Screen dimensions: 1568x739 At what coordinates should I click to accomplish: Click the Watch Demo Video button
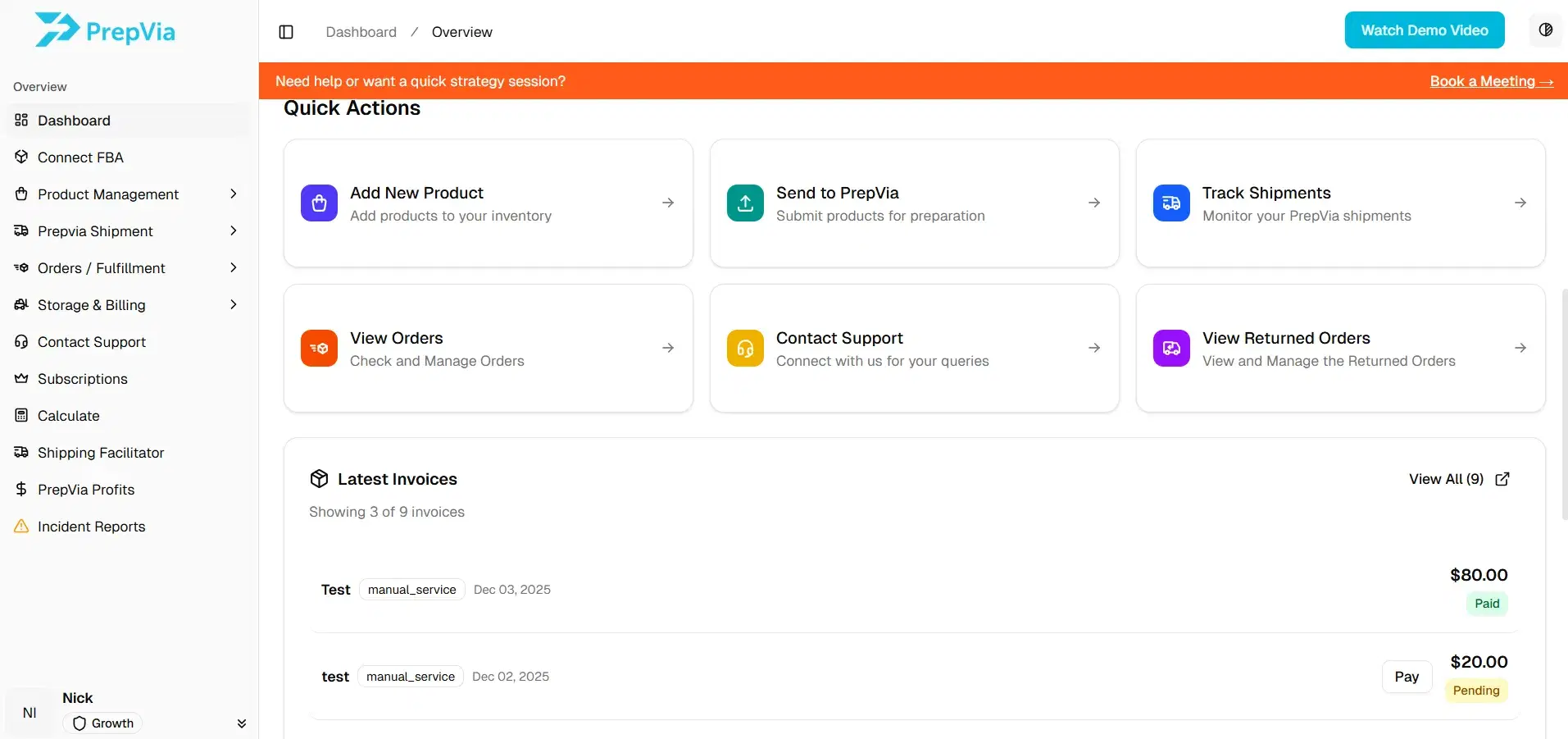click(1424, 30)
